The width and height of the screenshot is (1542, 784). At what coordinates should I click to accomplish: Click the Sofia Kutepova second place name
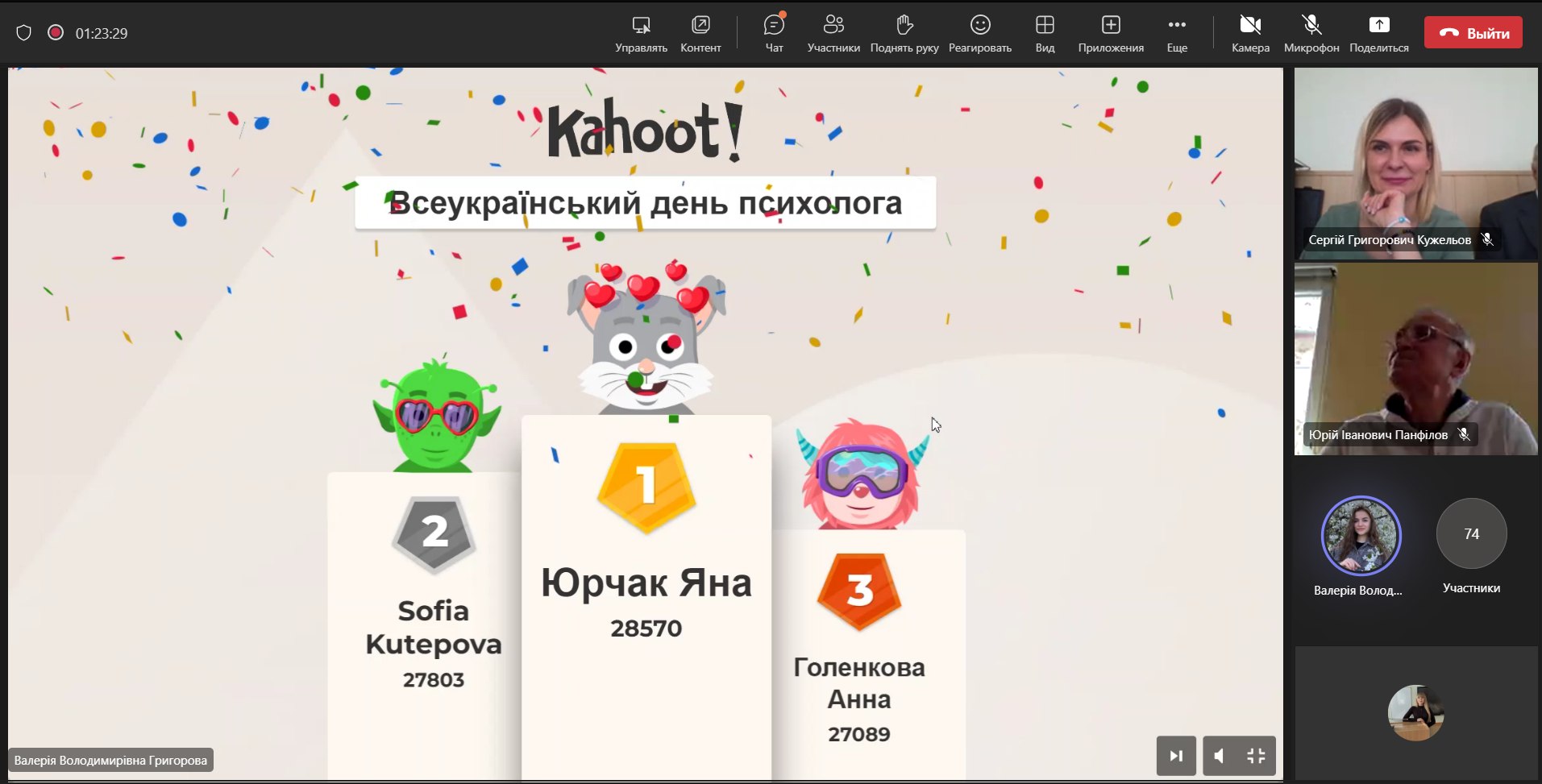[434, 628]
